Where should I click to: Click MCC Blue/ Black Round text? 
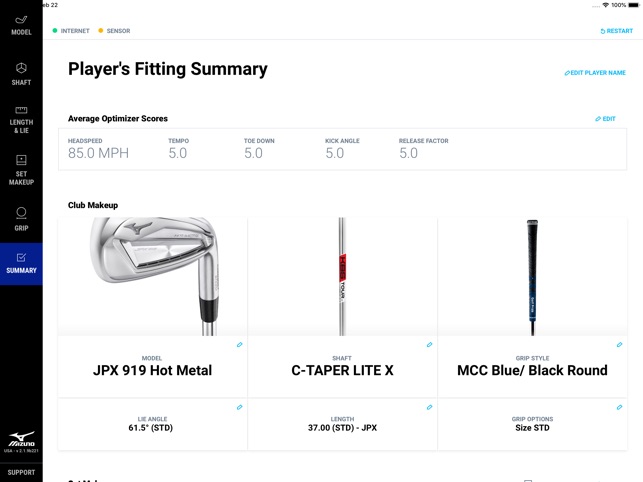pos(532,370)
